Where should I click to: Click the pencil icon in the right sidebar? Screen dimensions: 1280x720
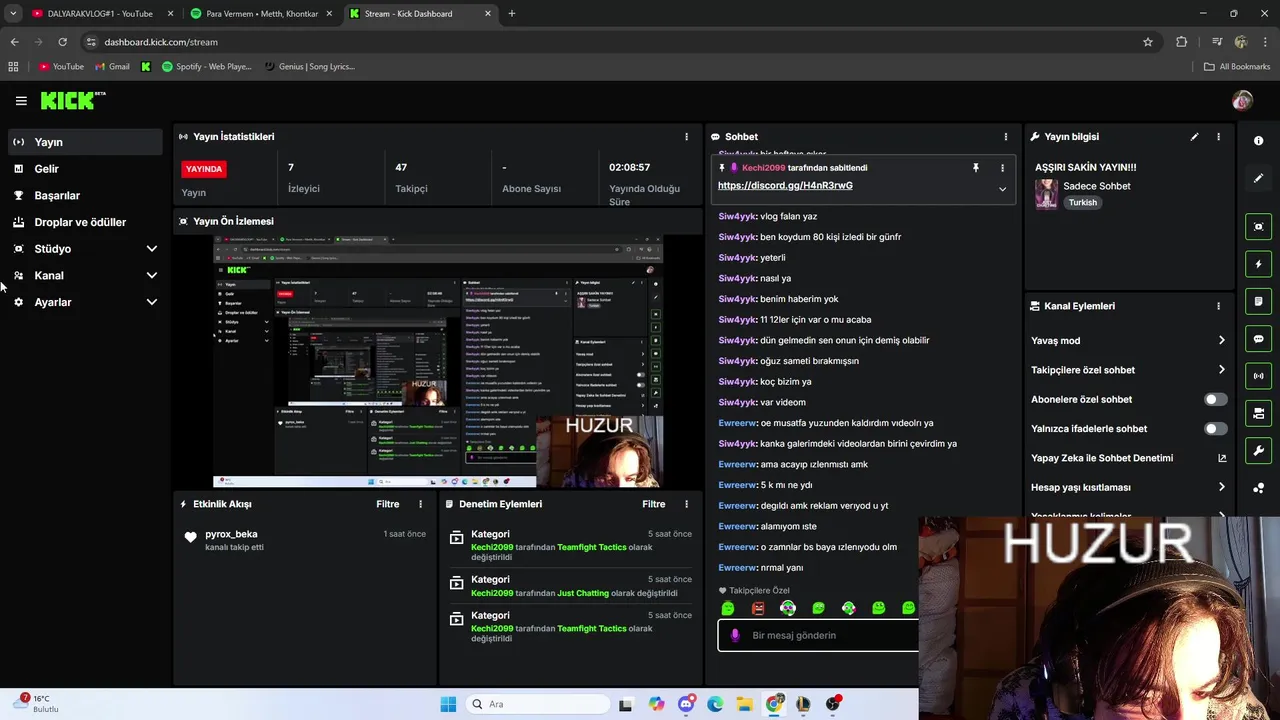1258,178
